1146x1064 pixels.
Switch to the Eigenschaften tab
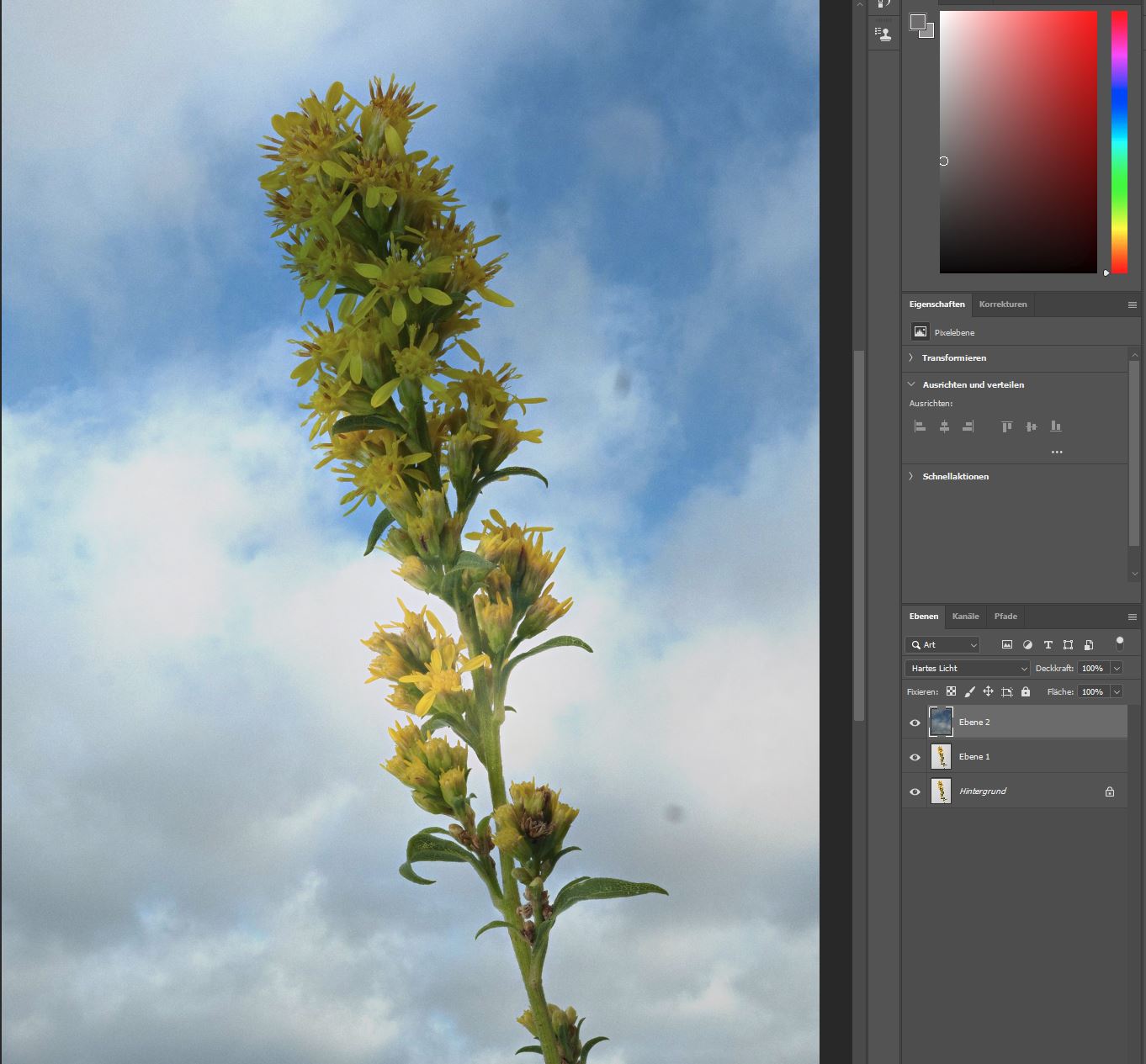point(937,304)
